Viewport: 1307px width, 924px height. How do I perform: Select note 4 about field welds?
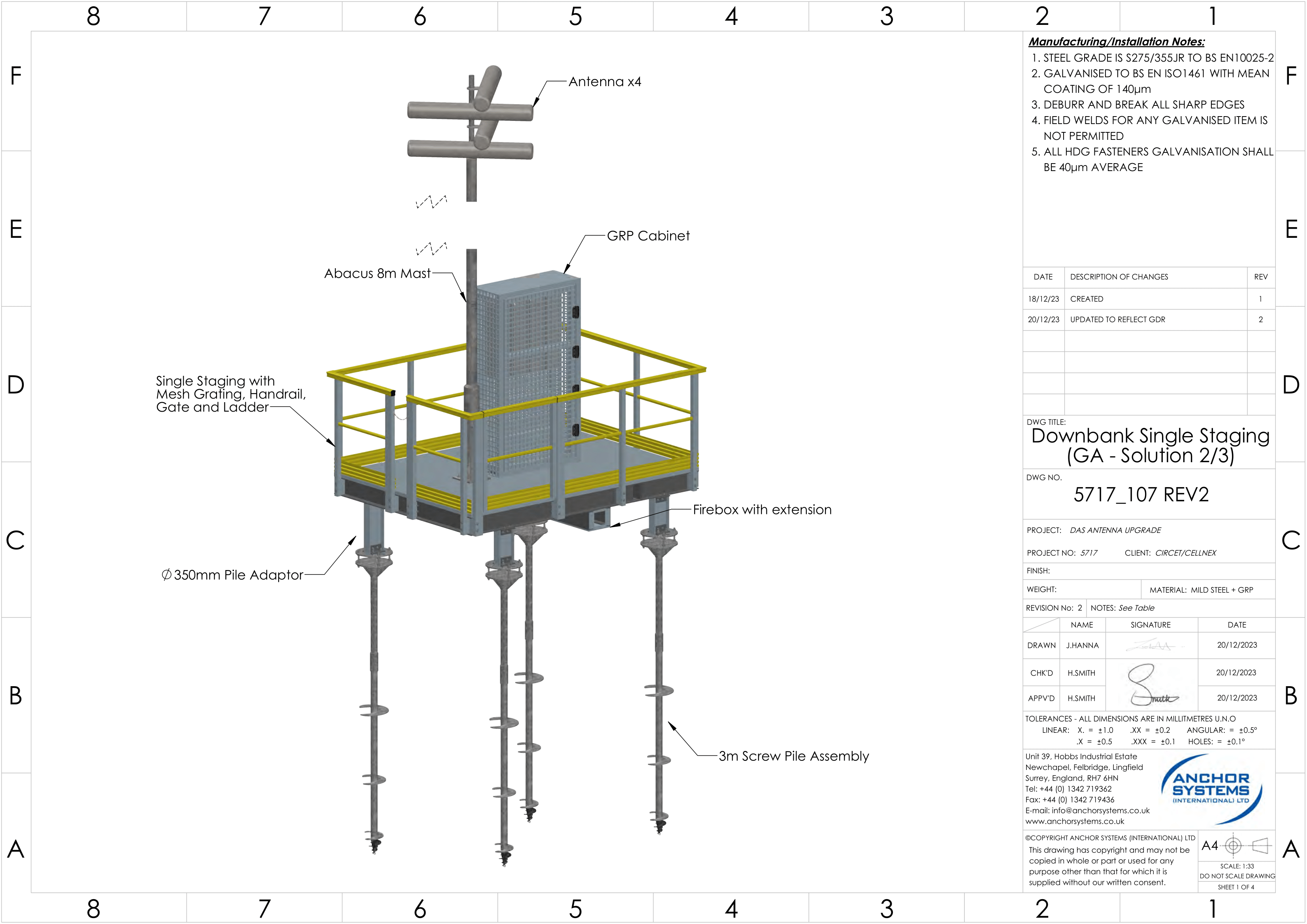(x=1150, y=128)
